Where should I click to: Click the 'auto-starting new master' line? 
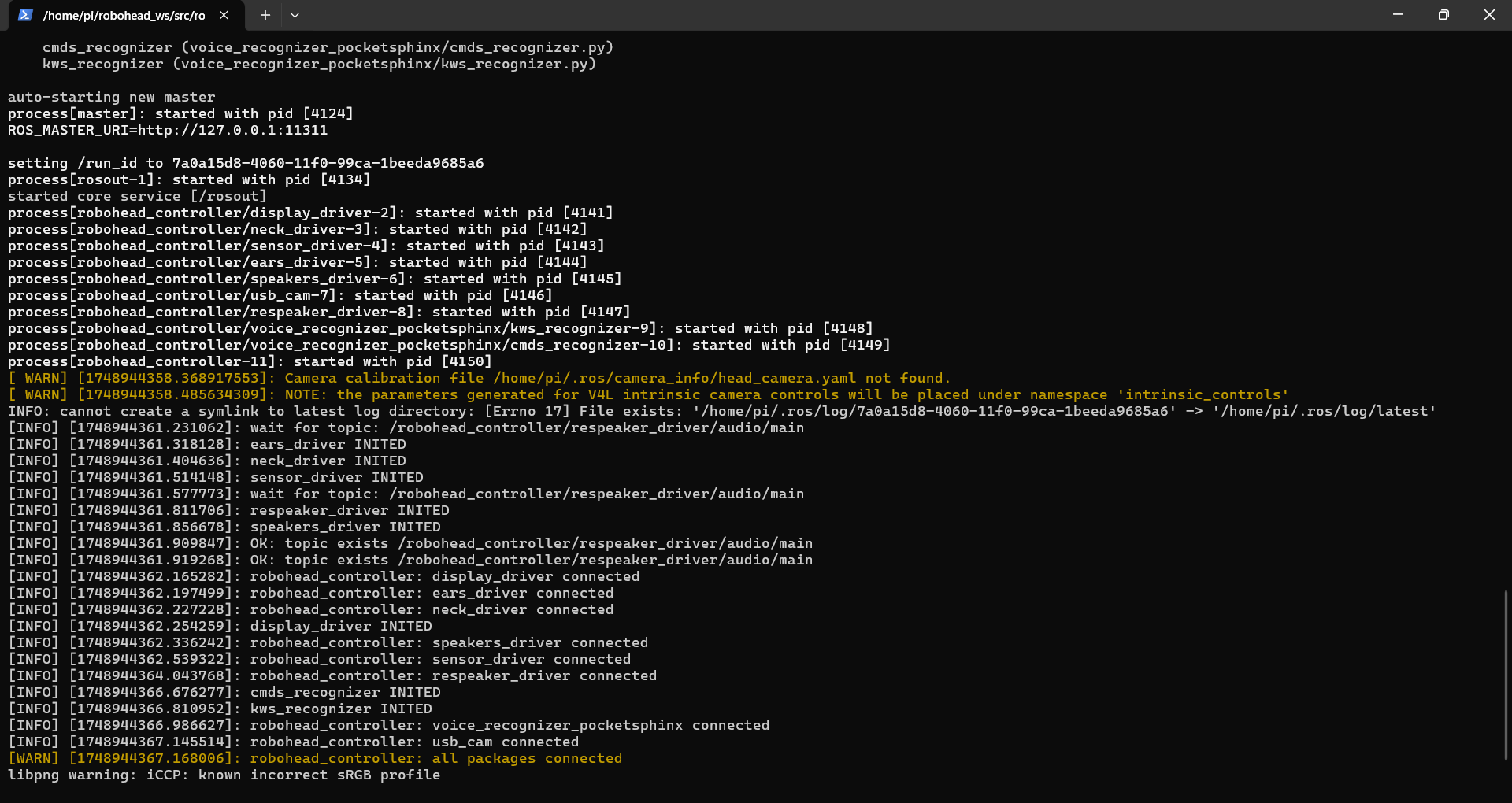[x=111, y=97]
